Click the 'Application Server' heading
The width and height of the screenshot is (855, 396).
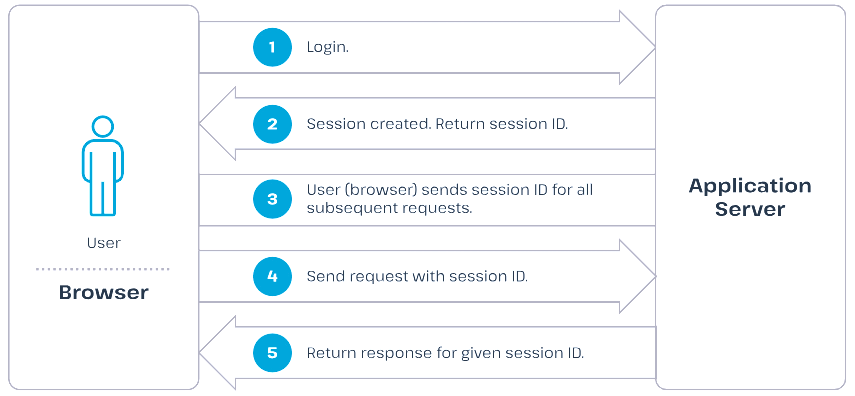click(750, 197)
